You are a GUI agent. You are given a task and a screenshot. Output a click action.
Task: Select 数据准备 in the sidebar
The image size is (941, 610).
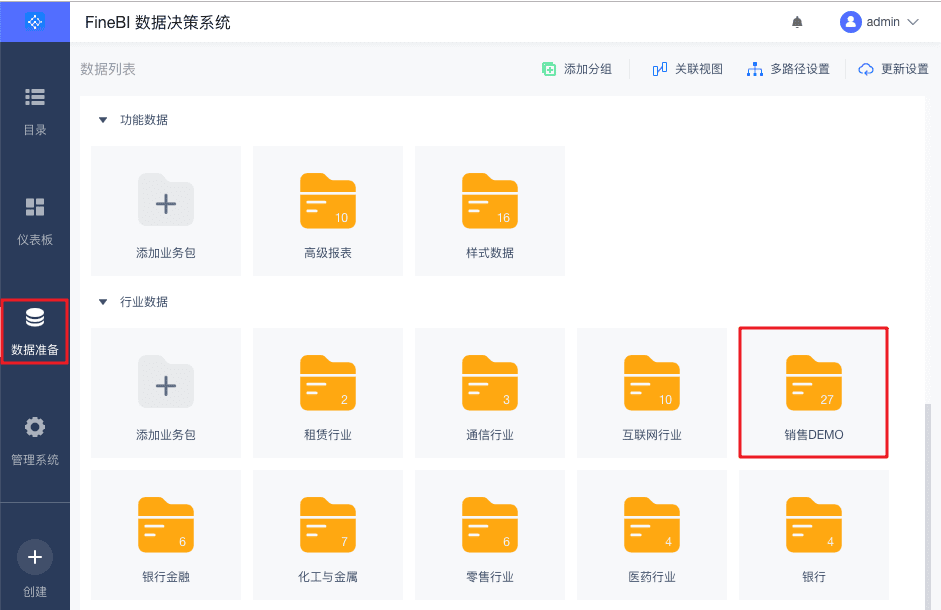[35, 331]
